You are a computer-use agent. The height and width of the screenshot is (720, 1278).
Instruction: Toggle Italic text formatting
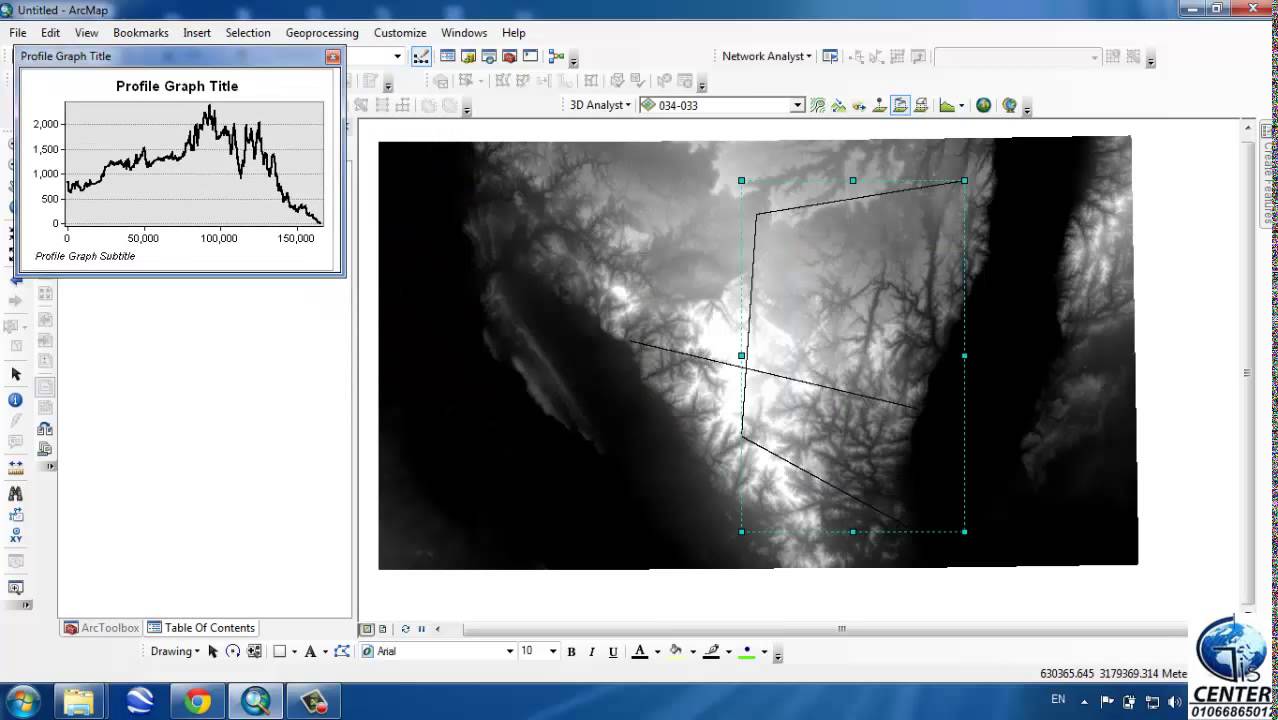click(592, 652)
